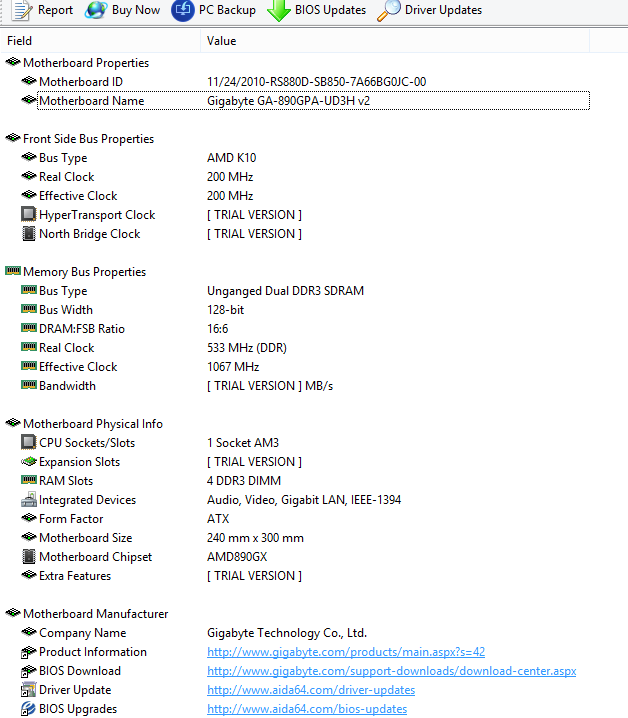The height and width of the screenshot is (718, 628).
Task: Select the 1067 MHz value
Action: 233,367
